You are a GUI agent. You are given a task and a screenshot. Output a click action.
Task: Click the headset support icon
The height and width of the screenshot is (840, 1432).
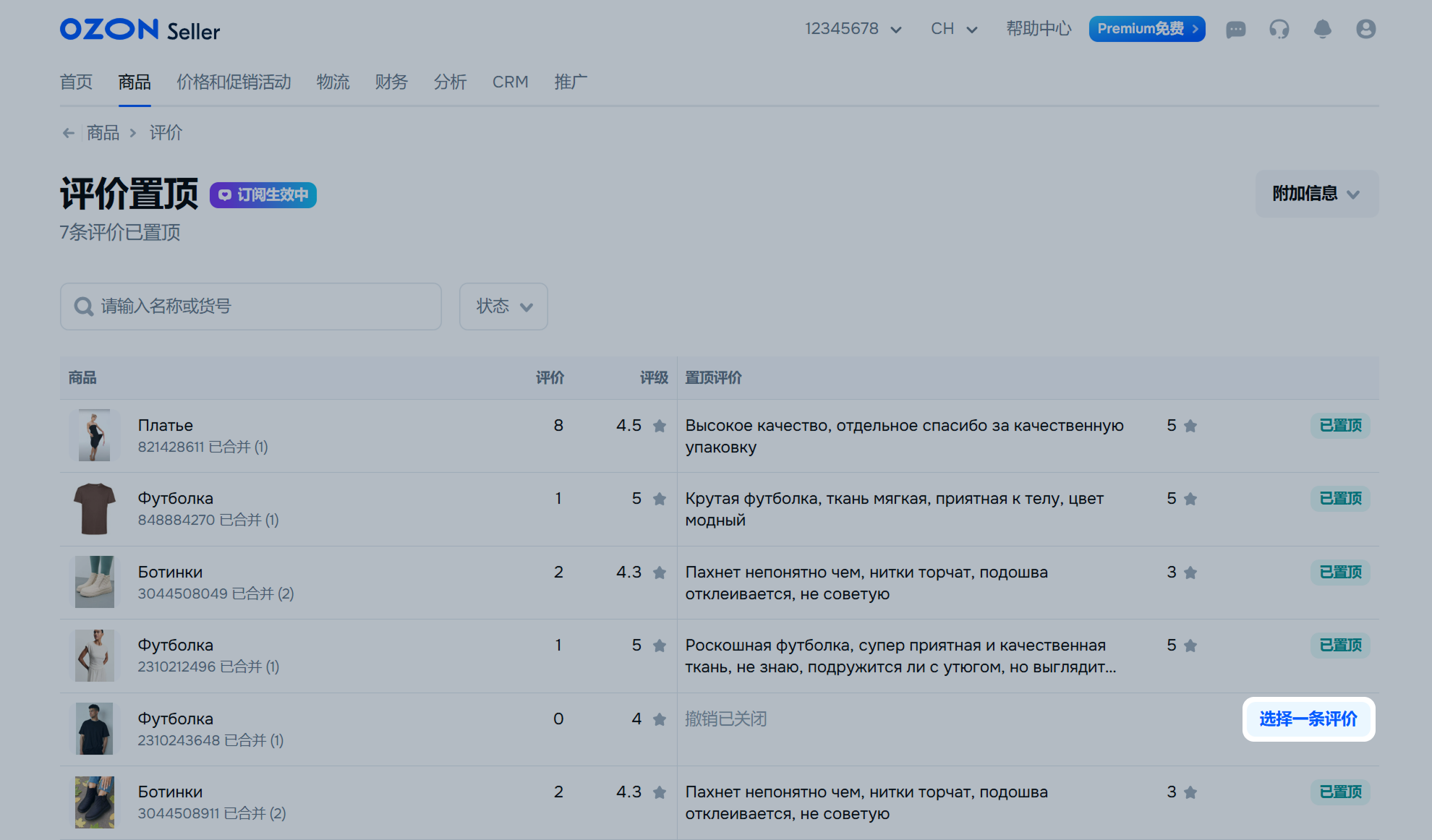1279,29
